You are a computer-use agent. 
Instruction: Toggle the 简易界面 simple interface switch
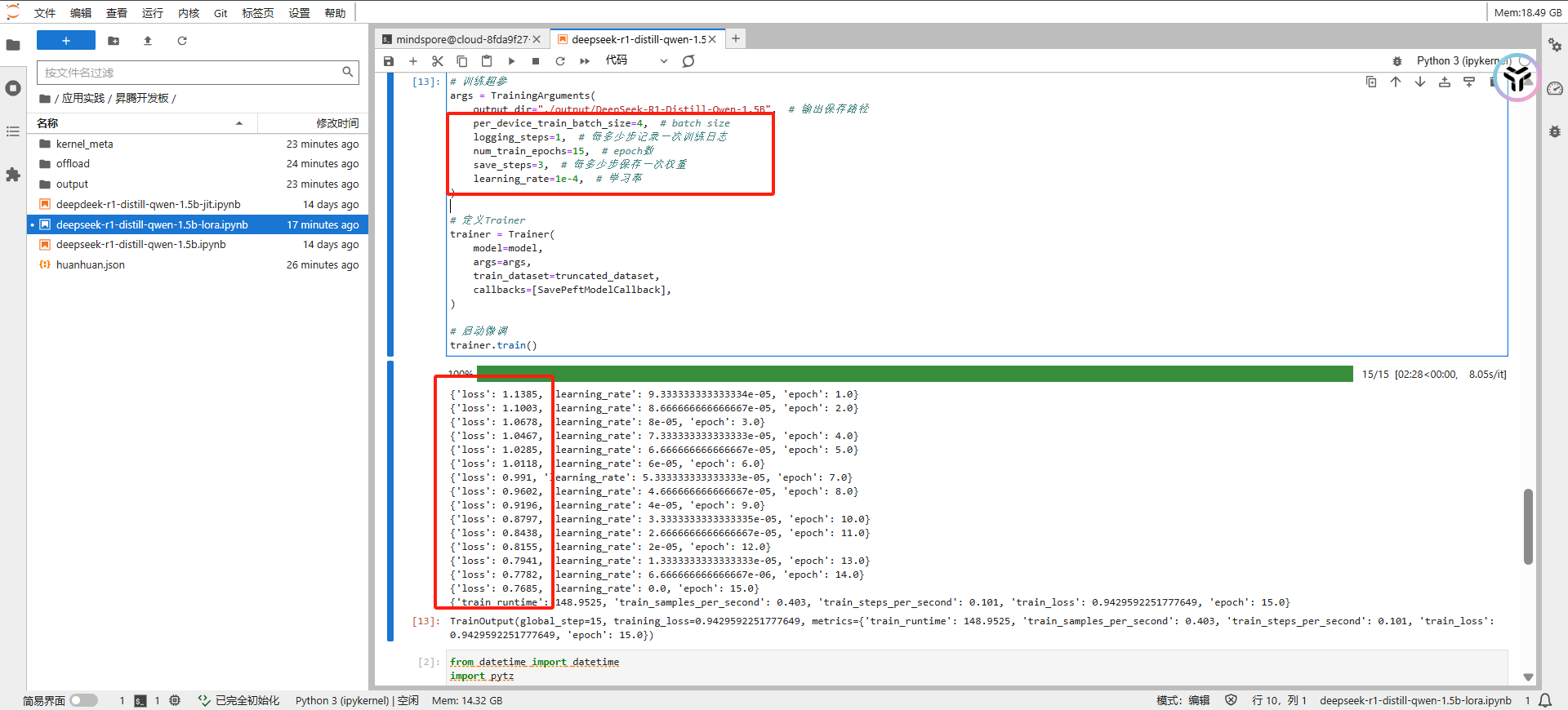coord(83,700)
